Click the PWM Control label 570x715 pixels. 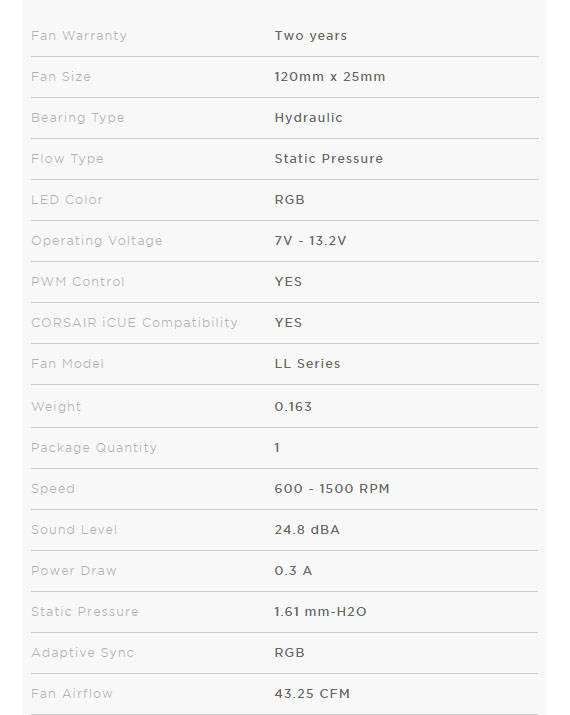click(78, 282)
